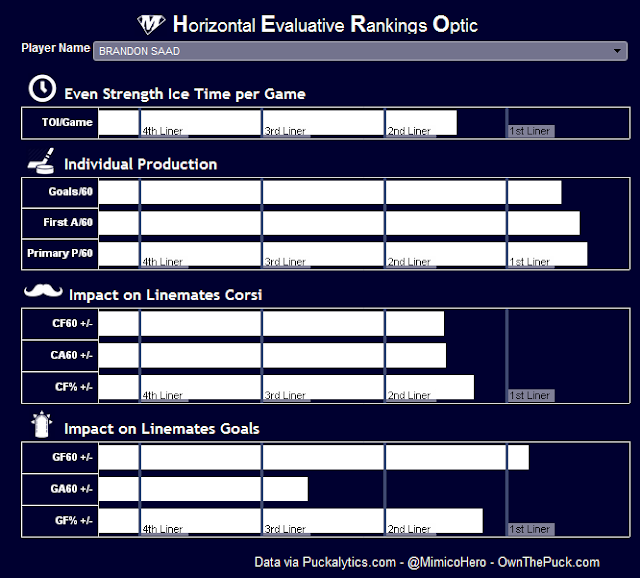Click the TOI/Game row label

pos(67,122)
